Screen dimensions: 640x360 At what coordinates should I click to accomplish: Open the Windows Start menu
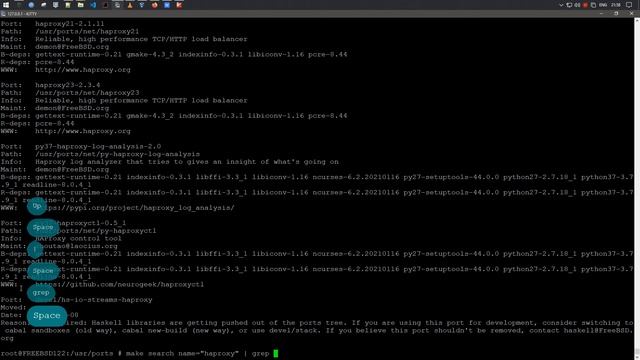[6, 5]
